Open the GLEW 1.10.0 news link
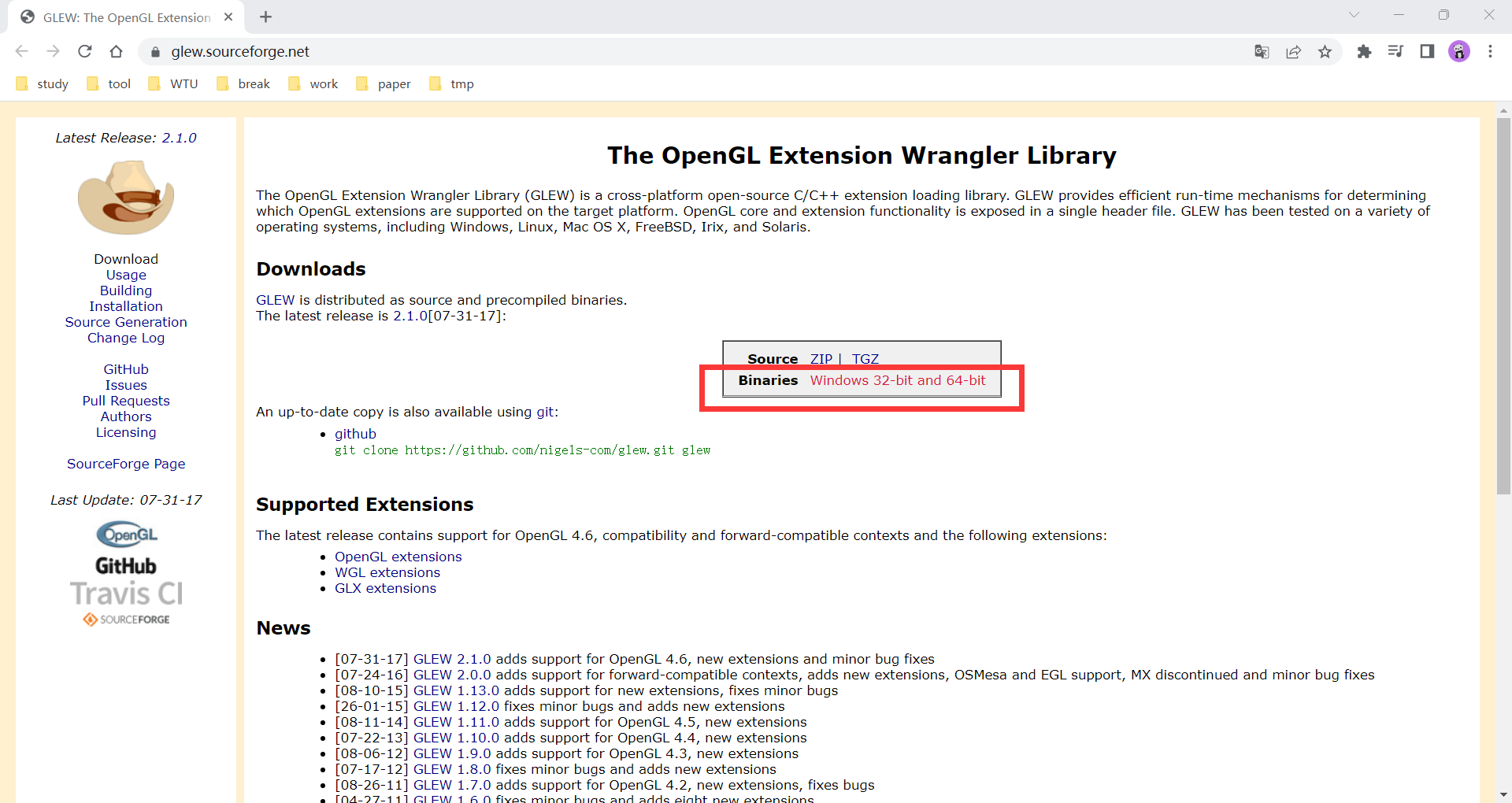 (456, 738)
